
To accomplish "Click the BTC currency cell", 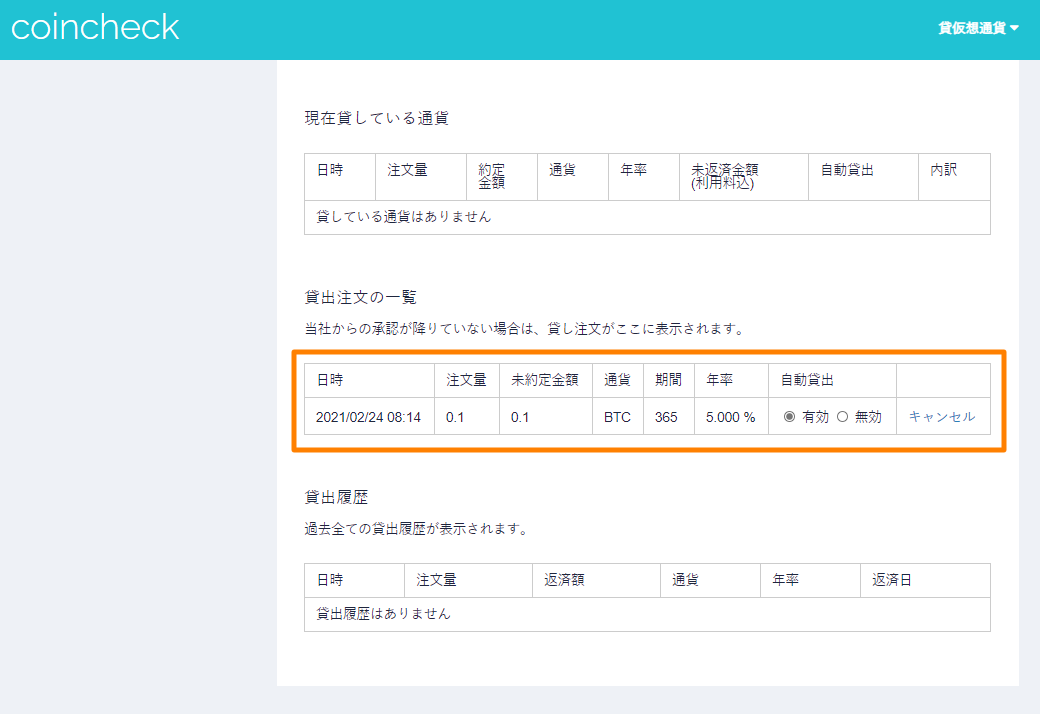I will pyautogui.click(x=618, y=417).
